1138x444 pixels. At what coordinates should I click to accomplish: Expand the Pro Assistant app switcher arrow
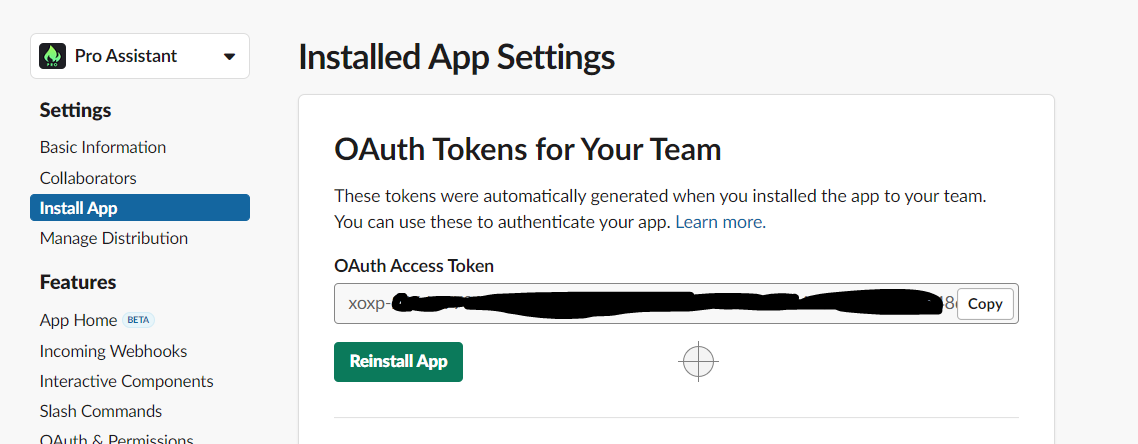(x=230, y=57)
